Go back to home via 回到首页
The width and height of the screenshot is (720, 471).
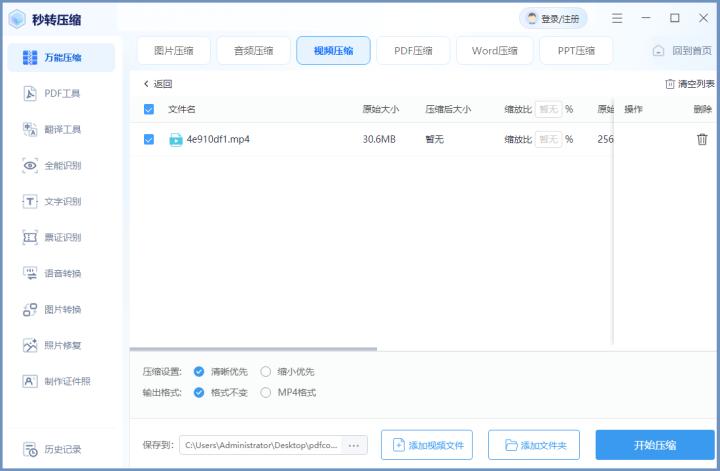(682, 50)
